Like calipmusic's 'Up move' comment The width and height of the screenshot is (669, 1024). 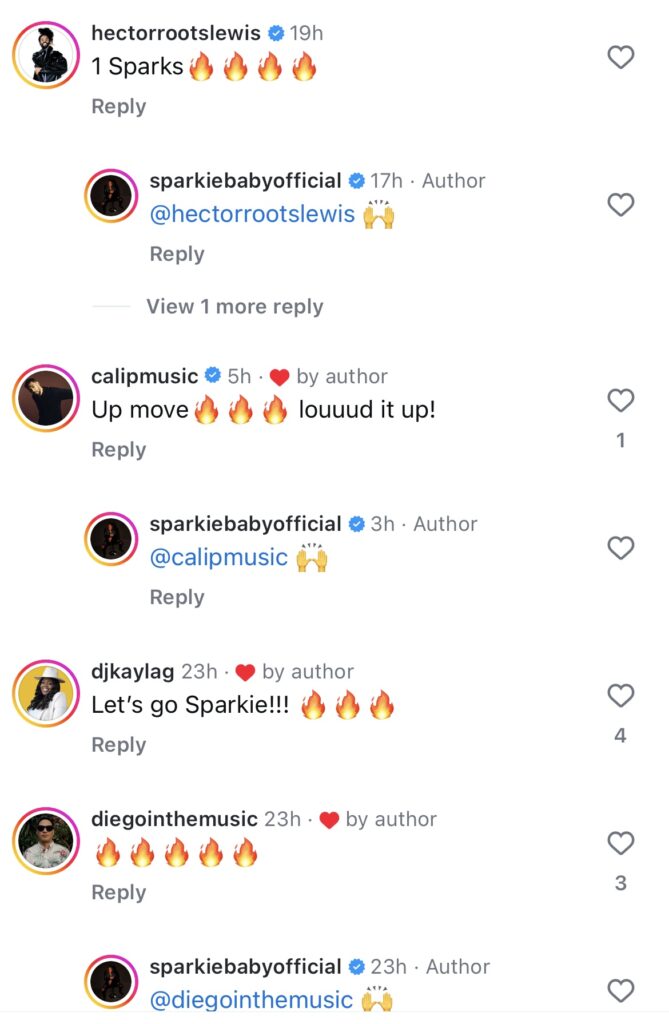click(621, 401)
